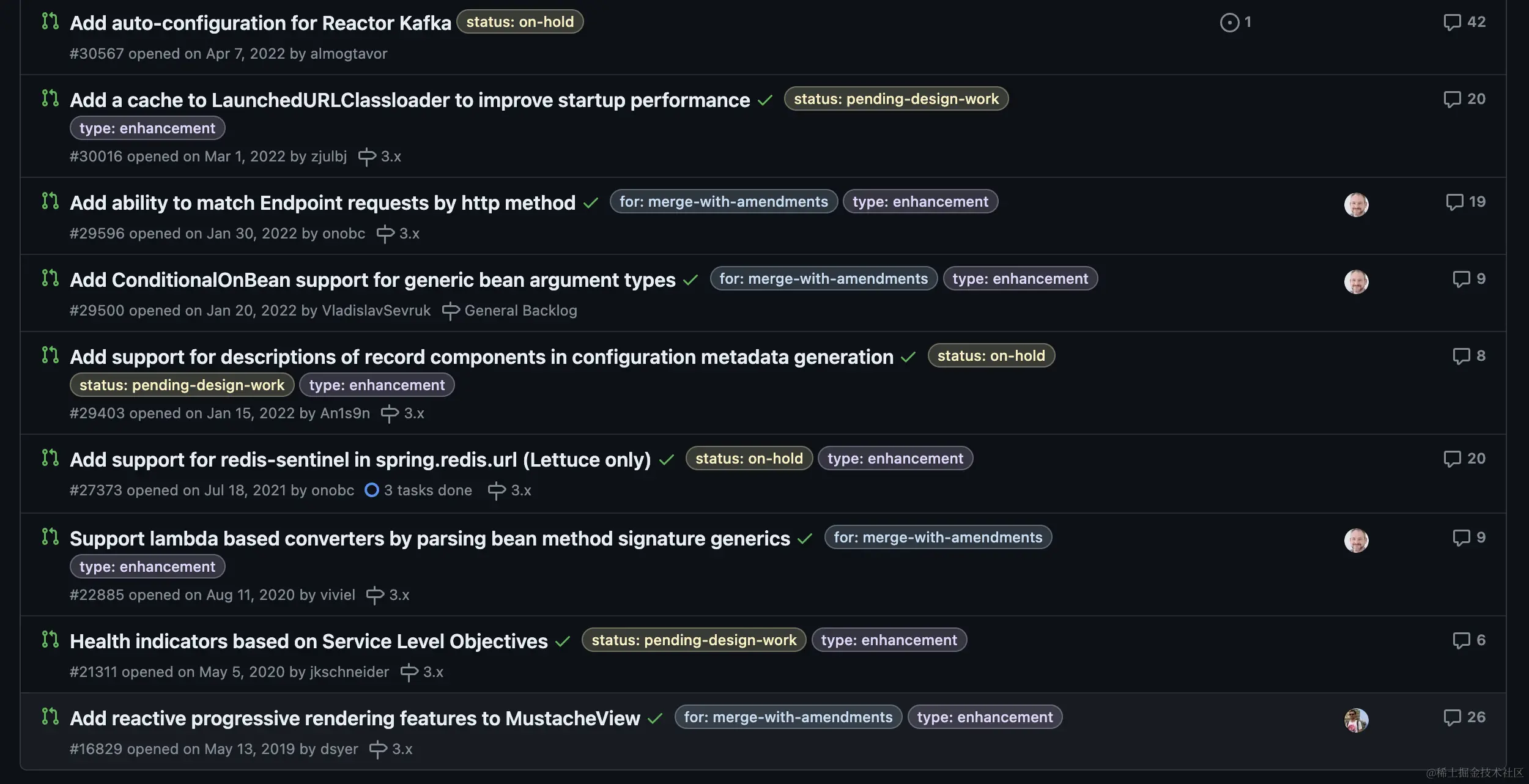1529x784 pixels.
Task: Open 'Add auto-configuration for Reactor Kafka' pull request
Action: tap(261, 23)
